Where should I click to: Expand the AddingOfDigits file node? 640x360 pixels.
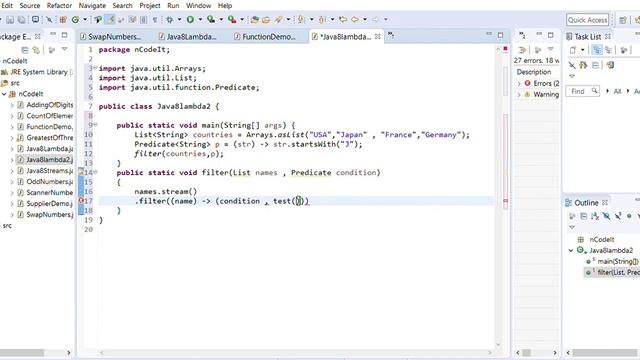pos(12,105)
